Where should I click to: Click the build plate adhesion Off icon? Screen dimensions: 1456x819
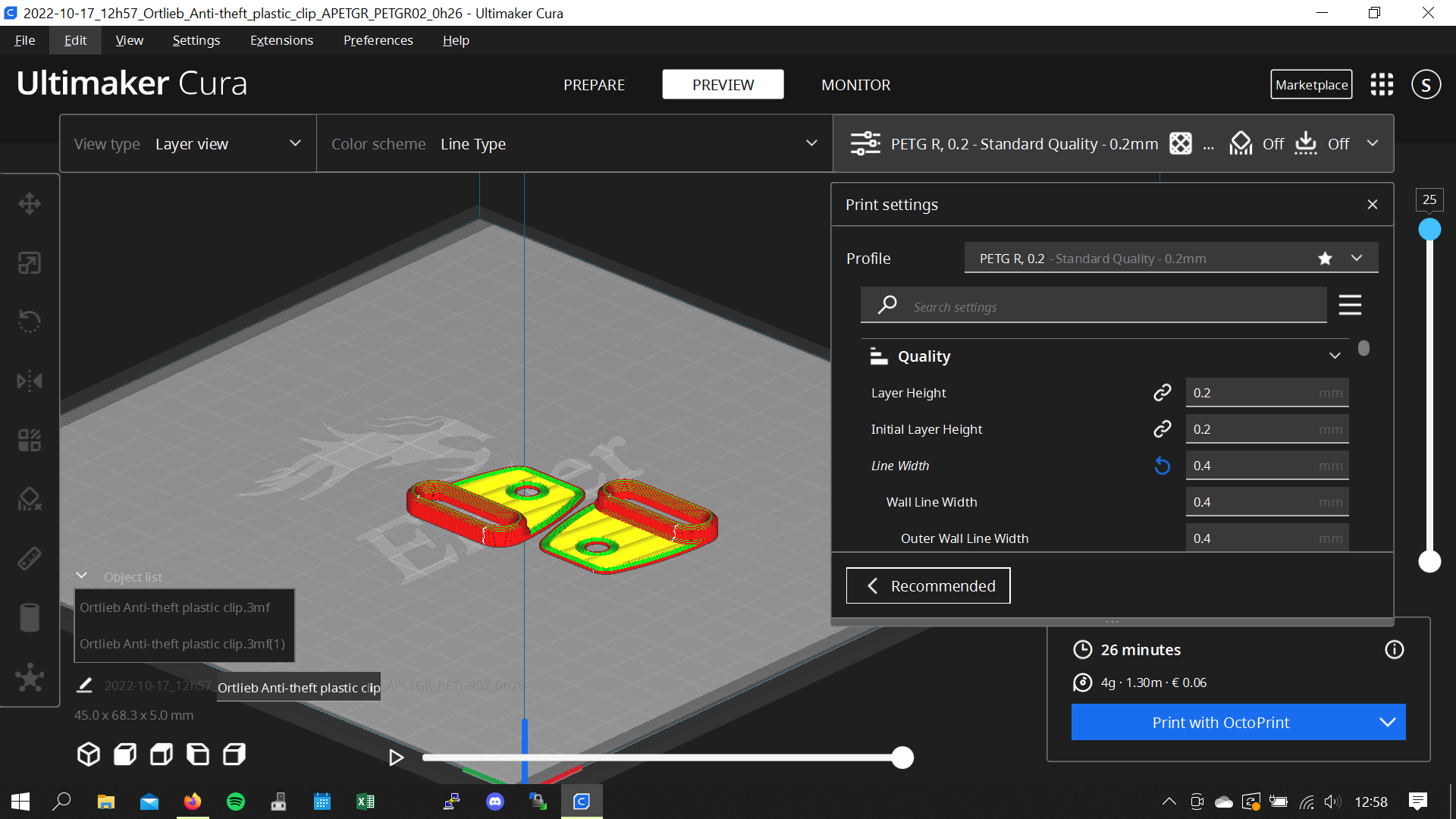coord(1306,143)
